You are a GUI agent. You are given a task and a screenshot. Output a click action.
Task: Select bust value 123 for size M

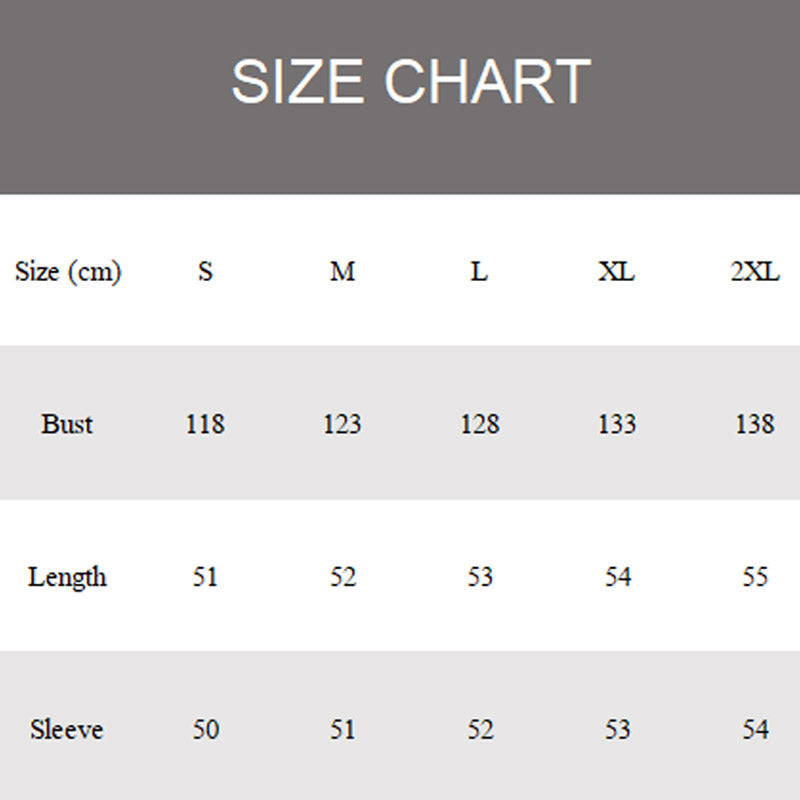point(342,424)
